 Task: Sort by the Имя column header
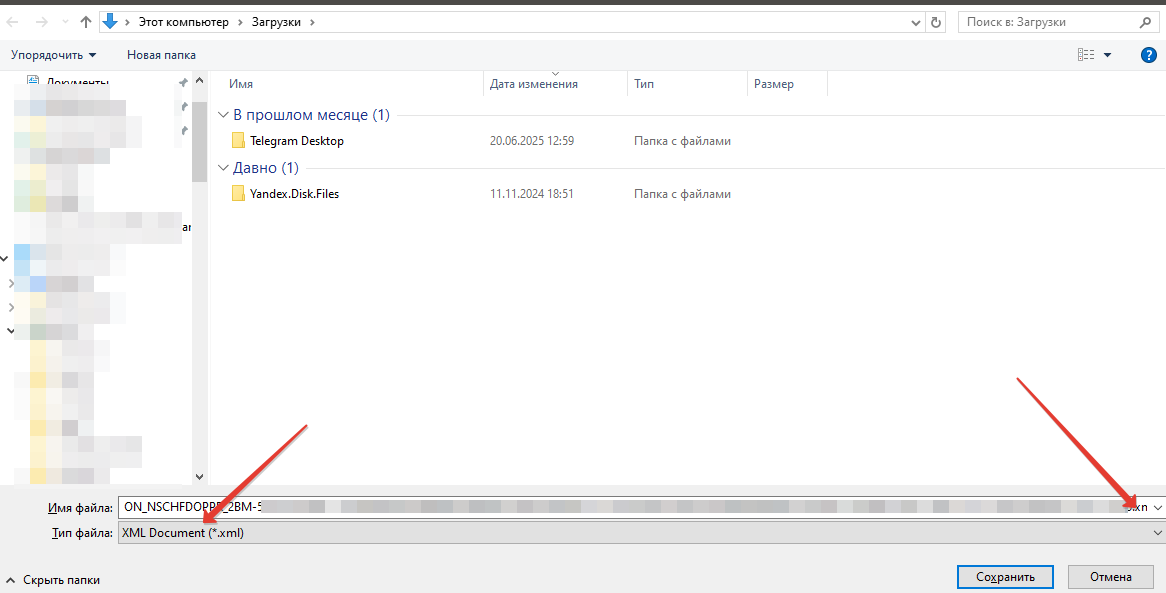tap(241, 84)
